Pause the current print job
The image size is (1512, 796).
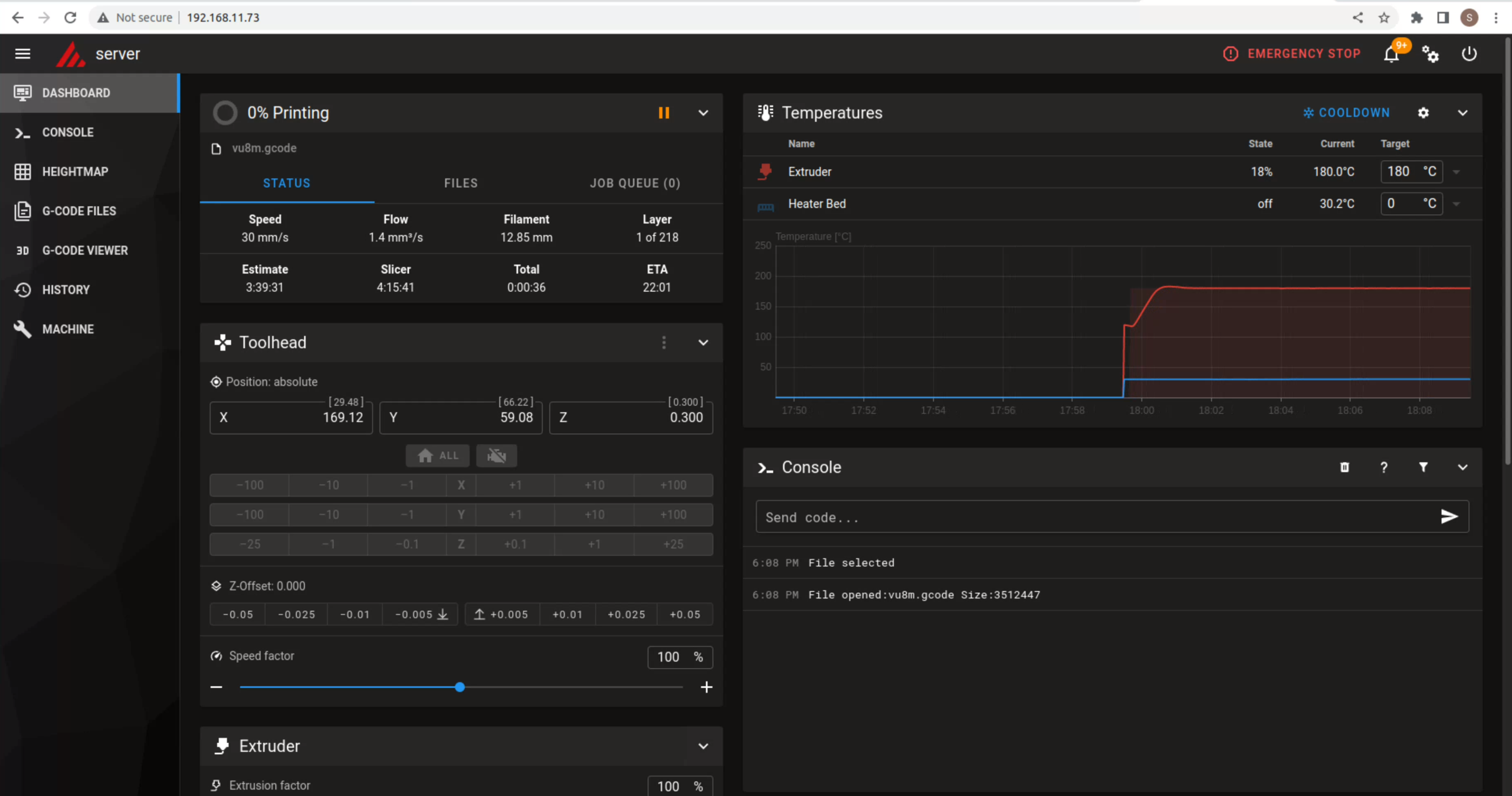click(664, 113)
